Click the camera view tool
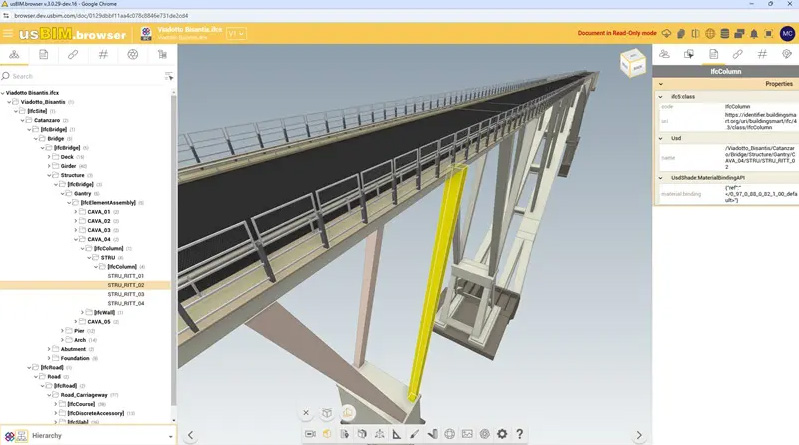Viewport: 799px width, 445px height. (310, 434)
